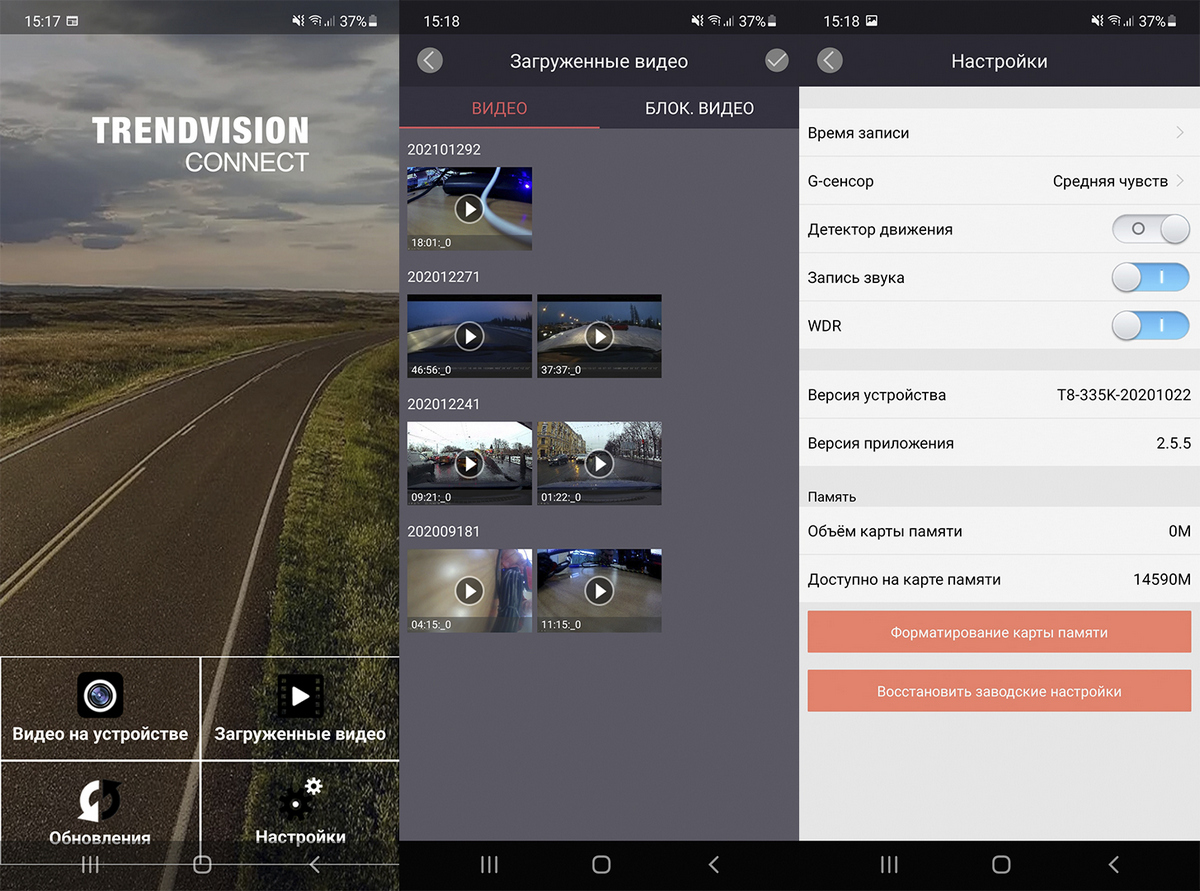Open Загруженные видео film icon

[300, 695]
